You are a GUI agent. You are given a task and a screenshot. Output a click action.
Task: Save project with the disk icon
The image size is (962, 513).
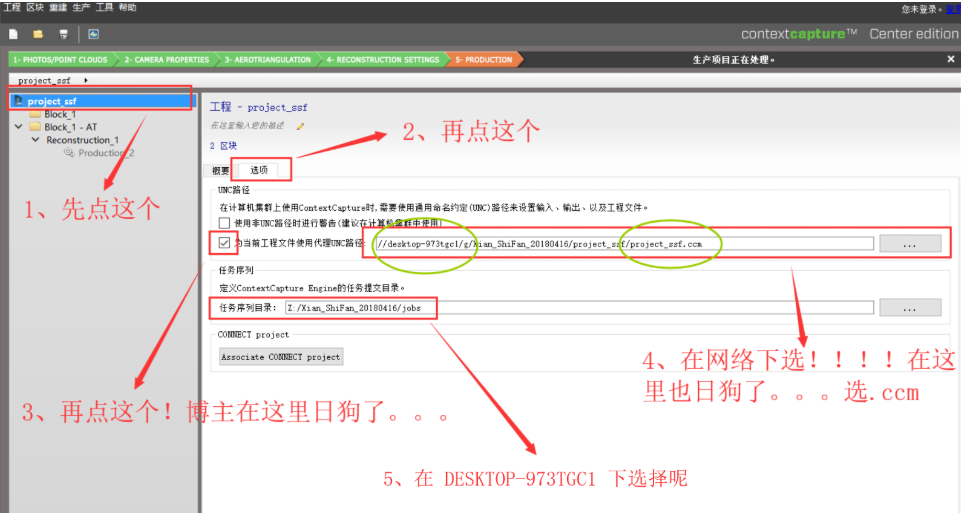(x=63, y=34)
